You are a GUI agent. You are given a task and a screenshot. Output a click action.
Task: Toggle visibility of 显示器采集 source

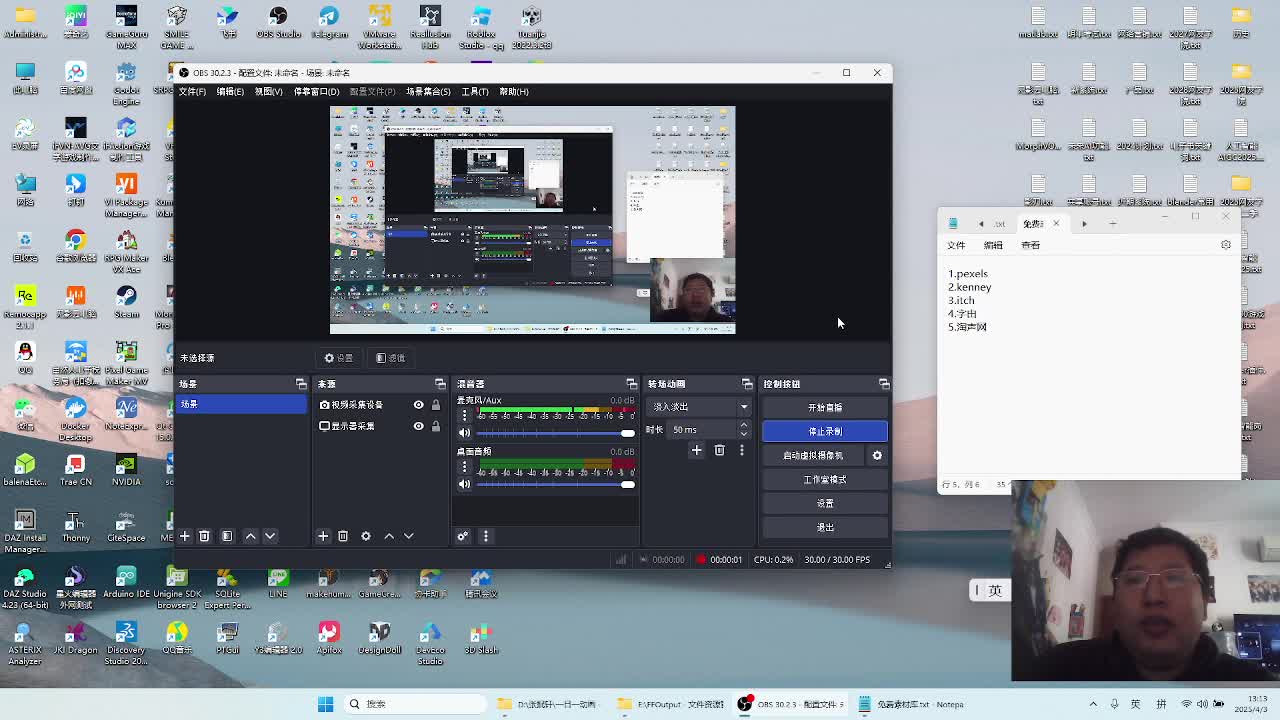pyautogui.click(x=418, y=426)
